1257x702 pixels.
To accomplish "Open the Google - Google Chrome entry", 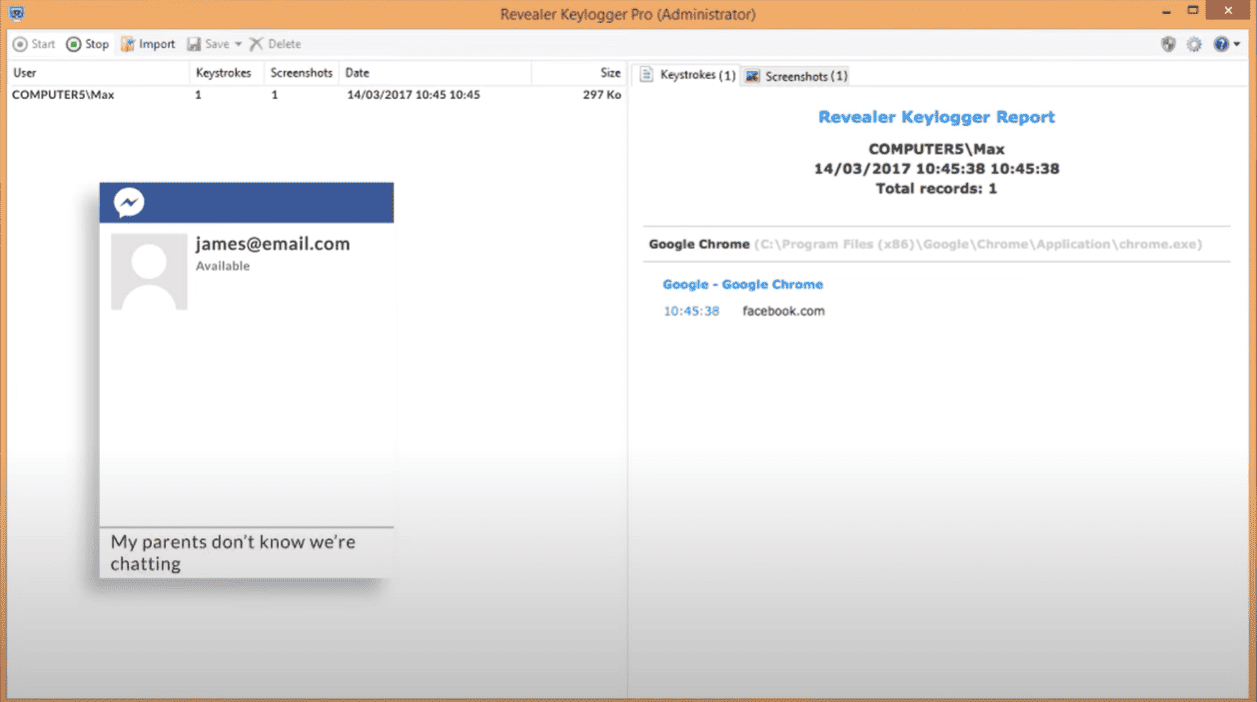I will tap(742, 284).
